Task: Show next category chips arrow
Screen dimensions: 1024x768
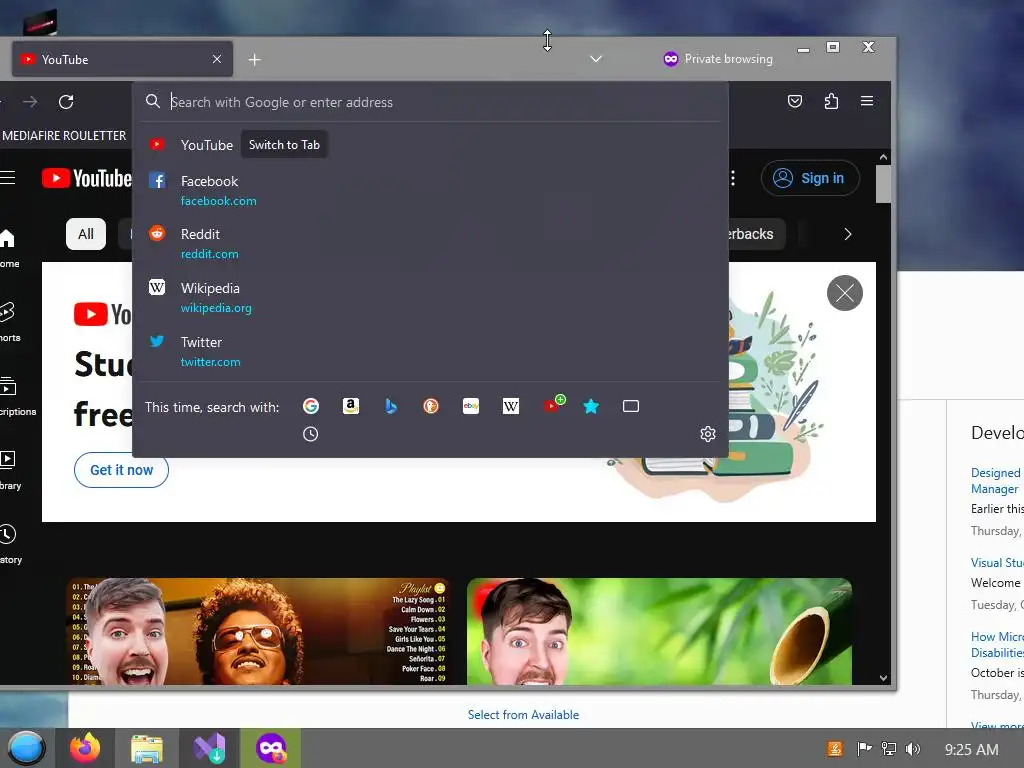Action: pos(848,234)
